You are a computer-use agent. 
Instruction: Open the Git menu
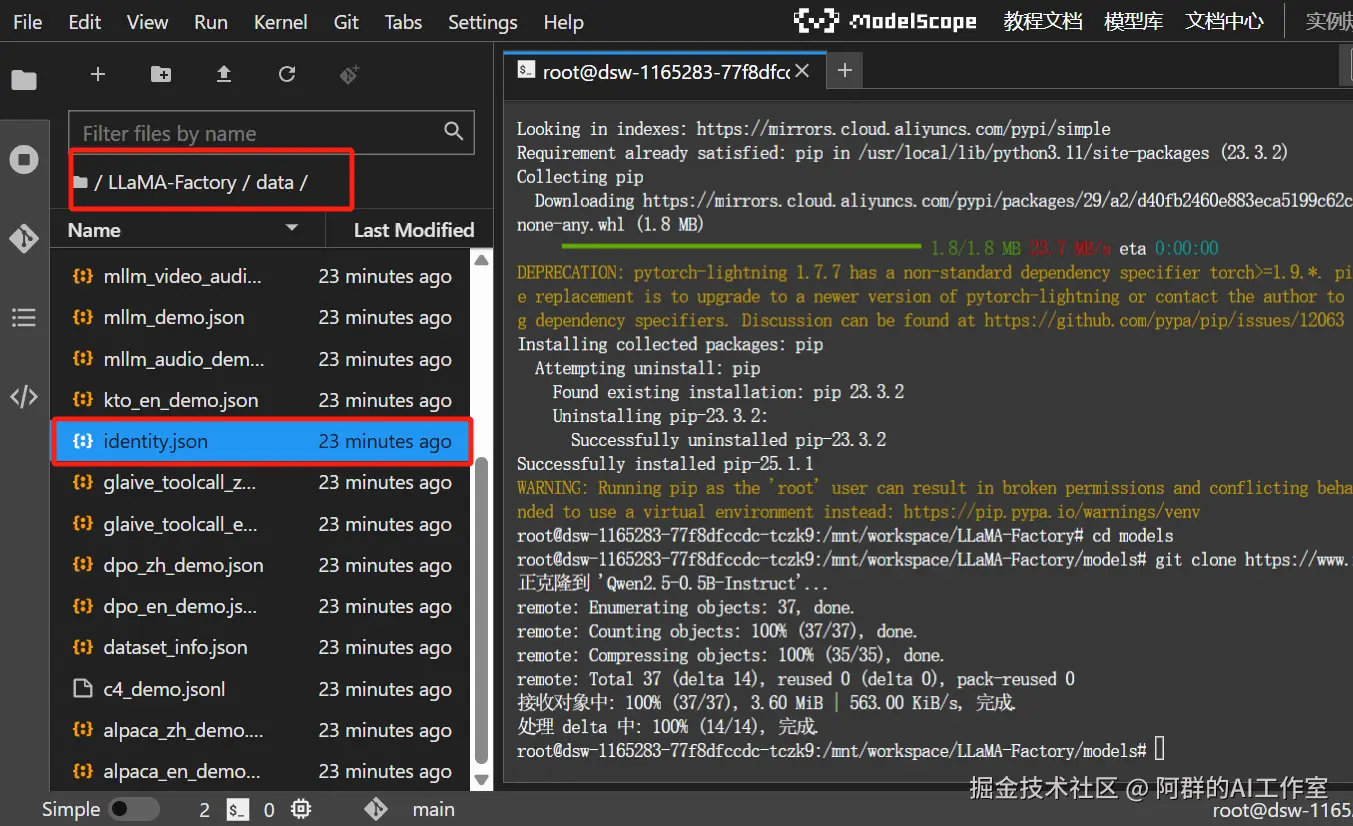click(346, 22)
